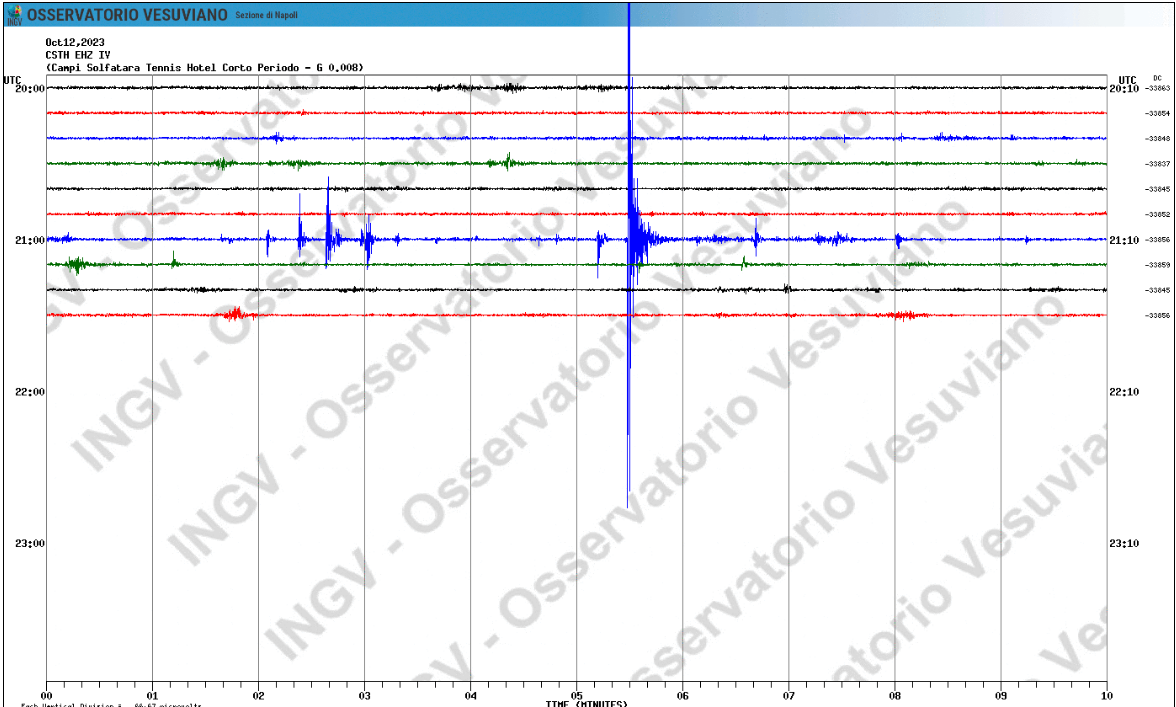Click the Campi Solfatara Tennis Hotel description line

(205, 67)
